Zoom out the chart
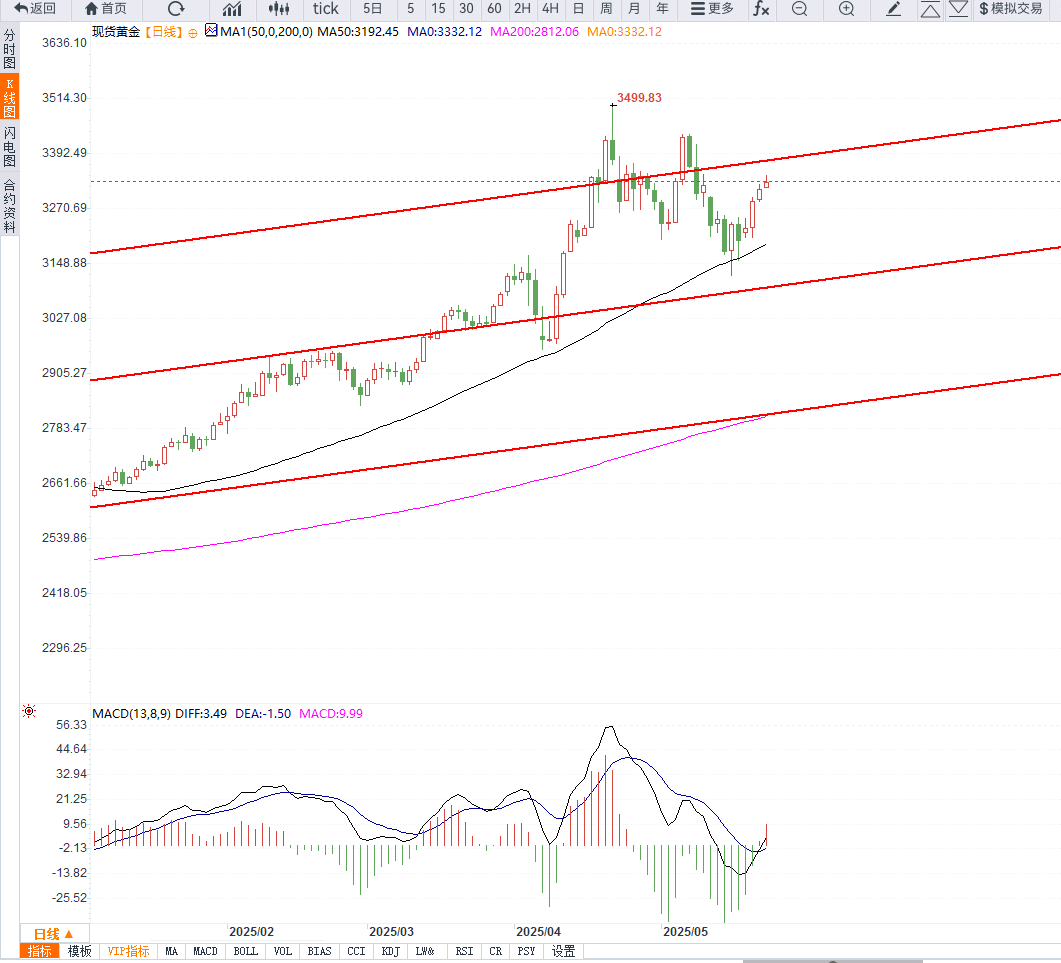The image size is (1061, 963). click(800, 9)
